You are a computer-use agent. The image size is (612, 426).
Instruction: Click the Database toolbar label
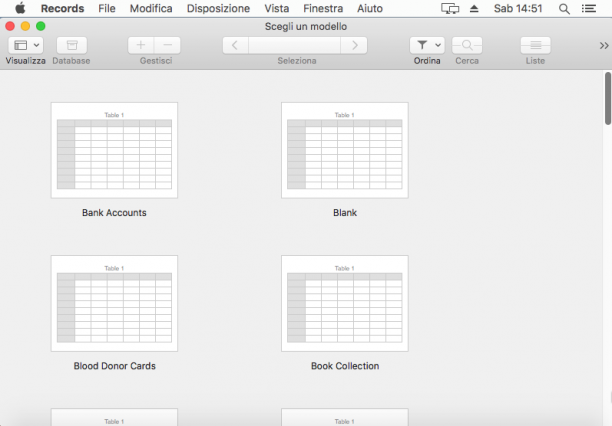[x=71, y=61]
